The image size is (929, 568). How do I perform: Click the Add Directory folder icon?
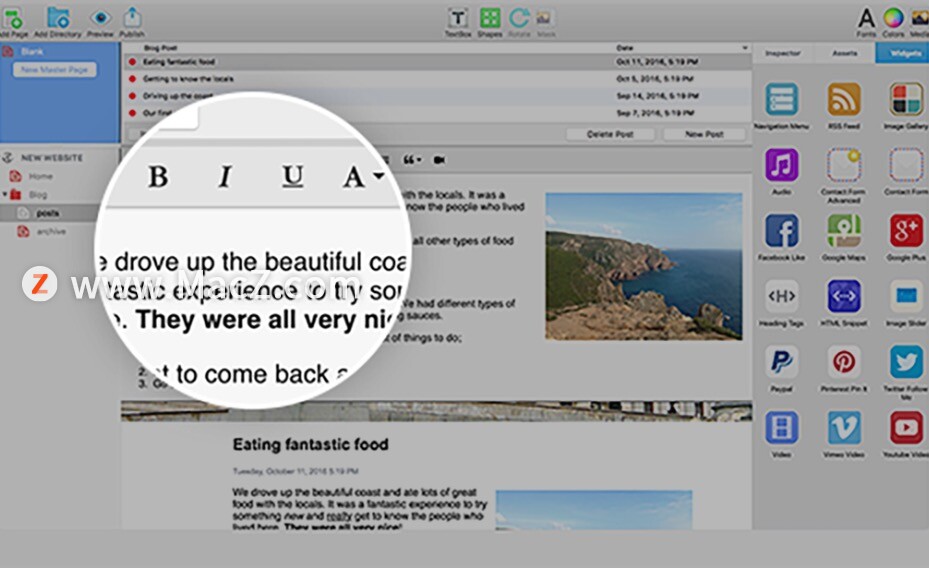58,18
